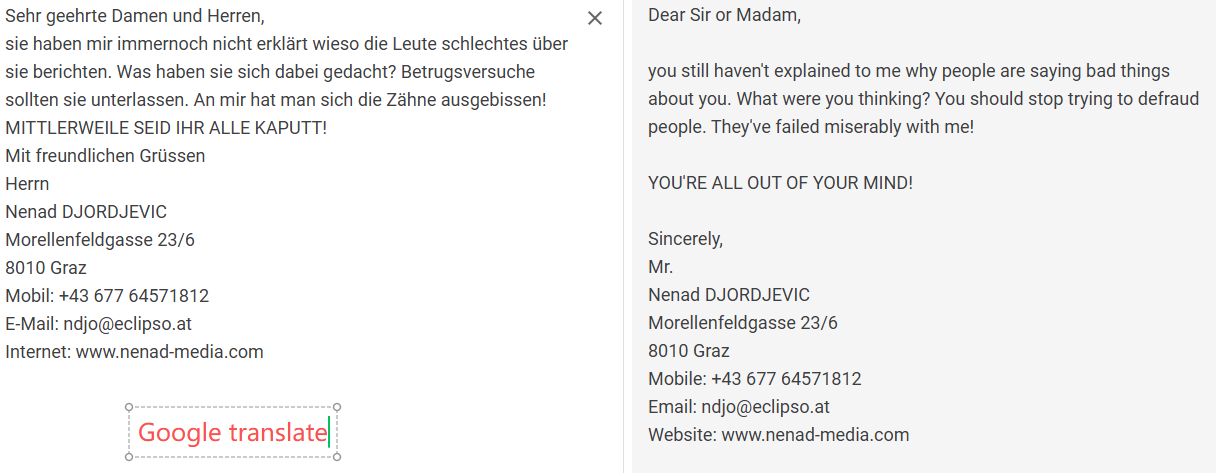Click the translated website www.nenad-media.com
This screenshot has width=1216, height=473.
815,435
